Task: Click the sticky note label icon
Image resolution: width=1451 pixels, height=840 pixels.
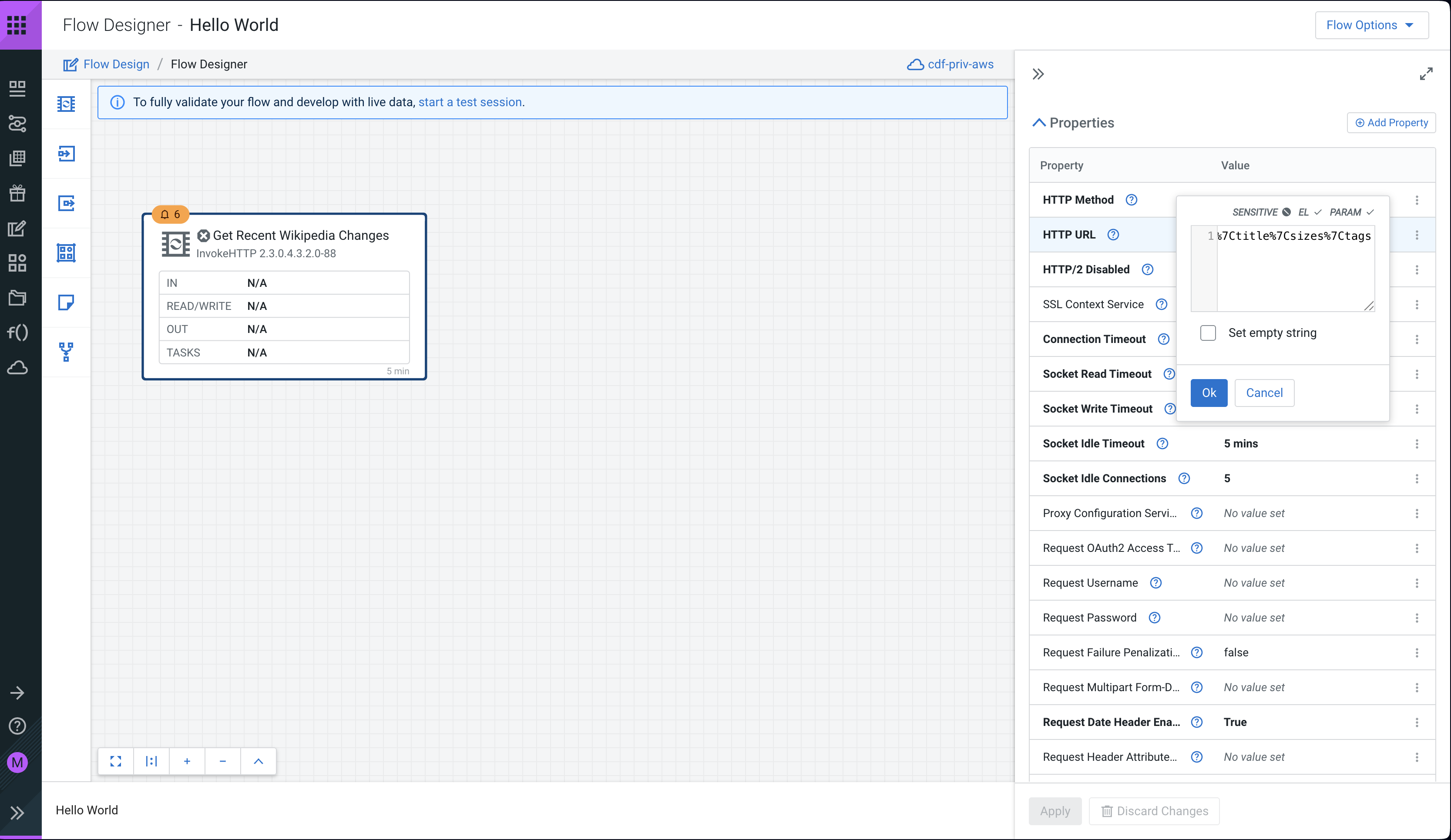Action: pos(66,302)
